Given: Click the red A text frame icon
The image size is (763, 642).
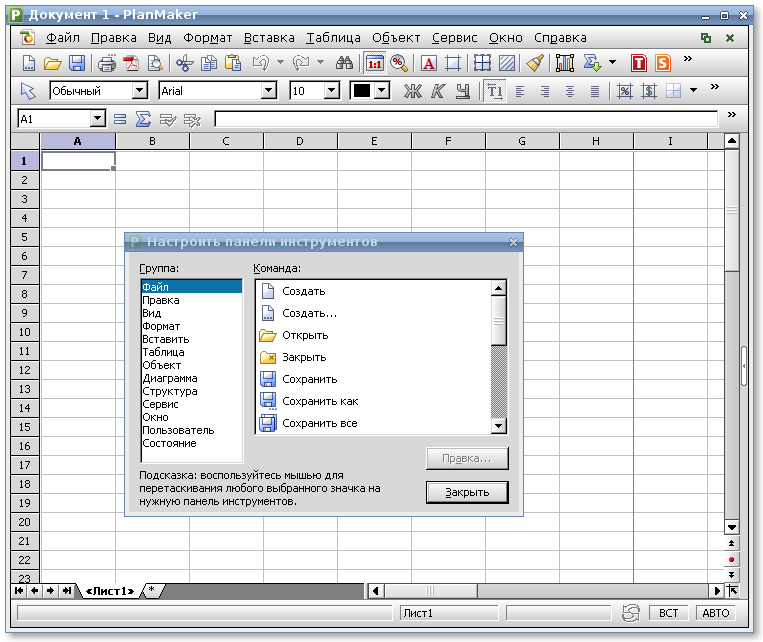Looking at the screenshot, I should [428, 63].
